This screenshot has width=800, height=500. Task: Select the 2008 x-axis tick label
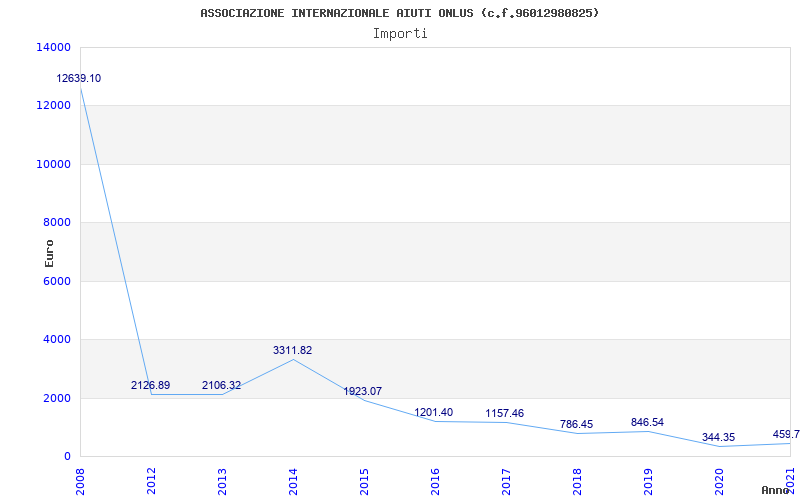(80, 478)
